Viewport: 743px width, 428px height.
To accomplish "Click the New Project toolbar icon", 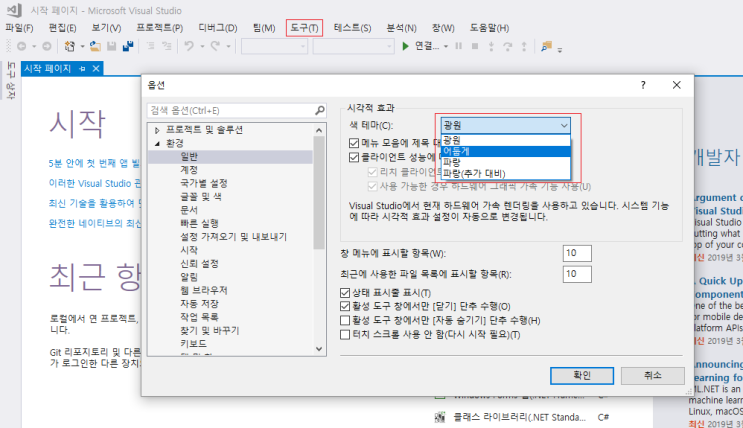I will (70, 46).
